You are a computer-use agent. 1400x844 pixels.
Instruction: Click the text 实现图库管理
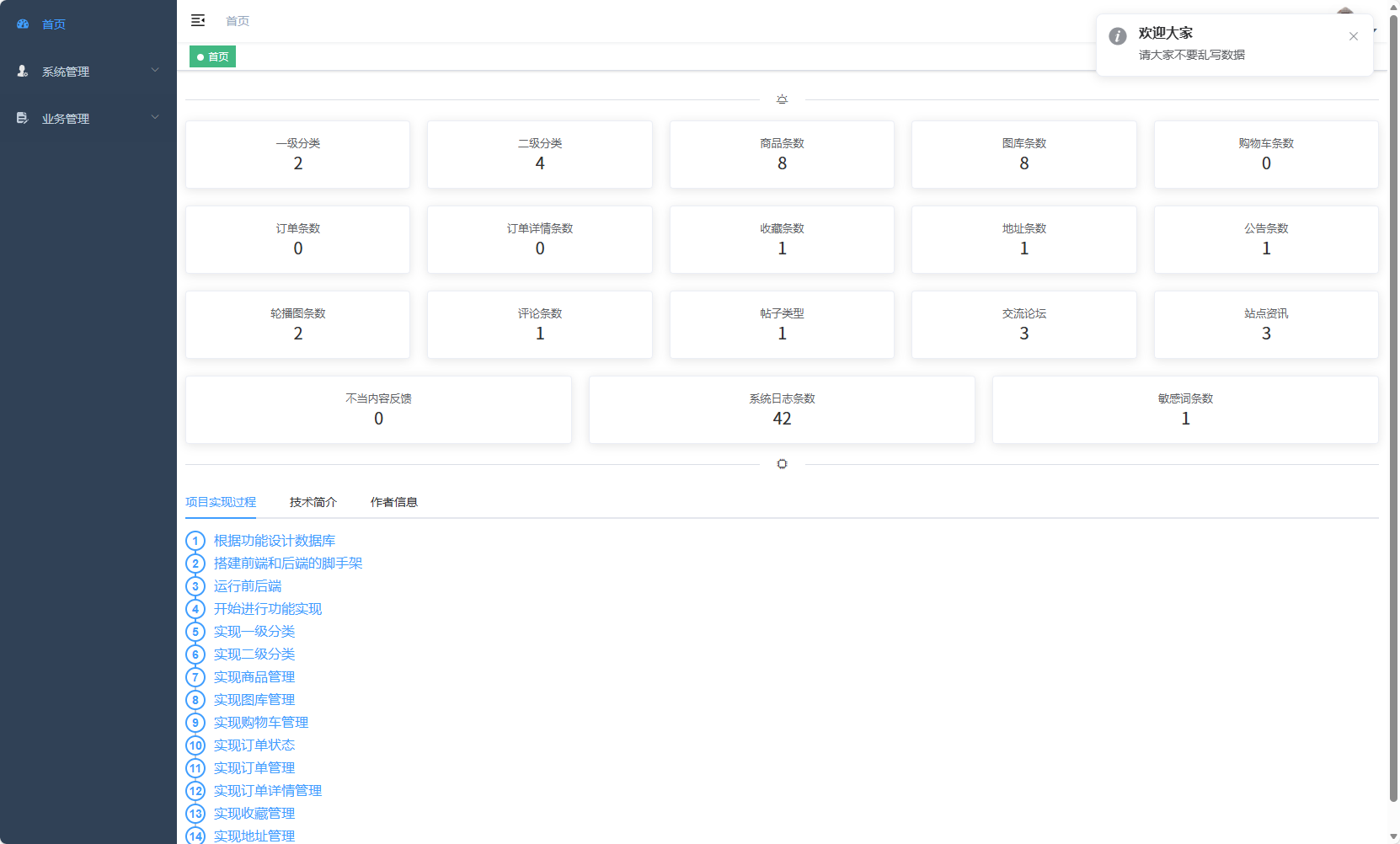254,700
